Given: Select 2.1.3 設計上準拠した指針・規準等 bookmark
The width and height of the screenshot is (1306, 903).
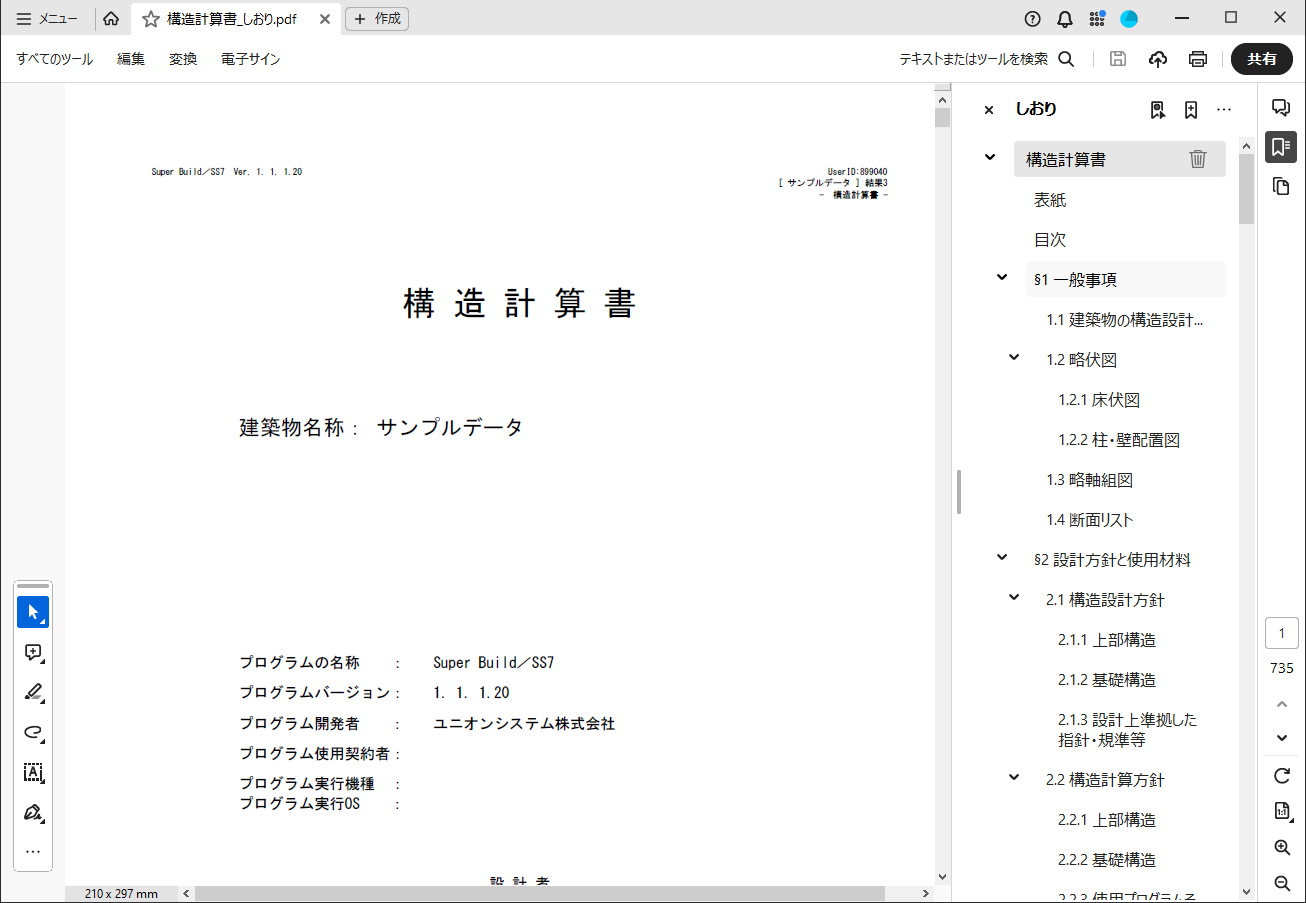Looking at the screenshot, I should pos(1128,730).
